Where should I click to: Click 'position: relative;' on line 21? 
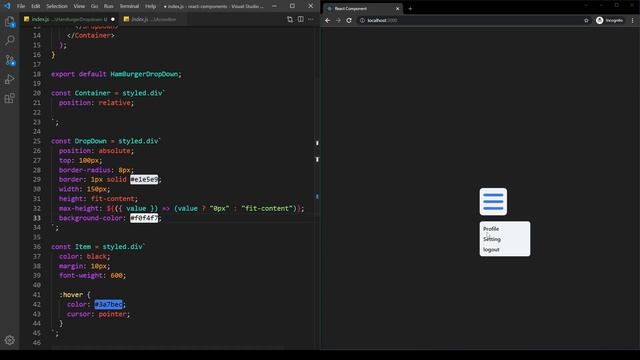coord(96,103)
